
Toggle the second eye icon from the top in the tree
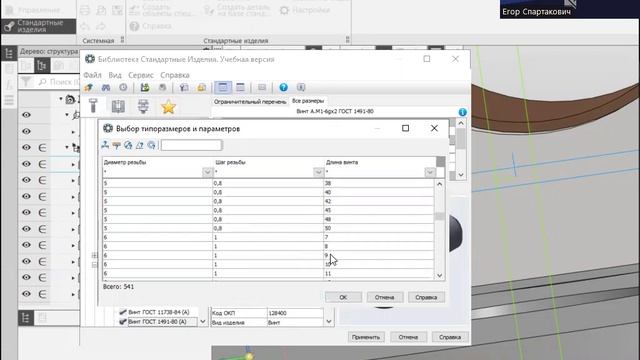point(26,131)
